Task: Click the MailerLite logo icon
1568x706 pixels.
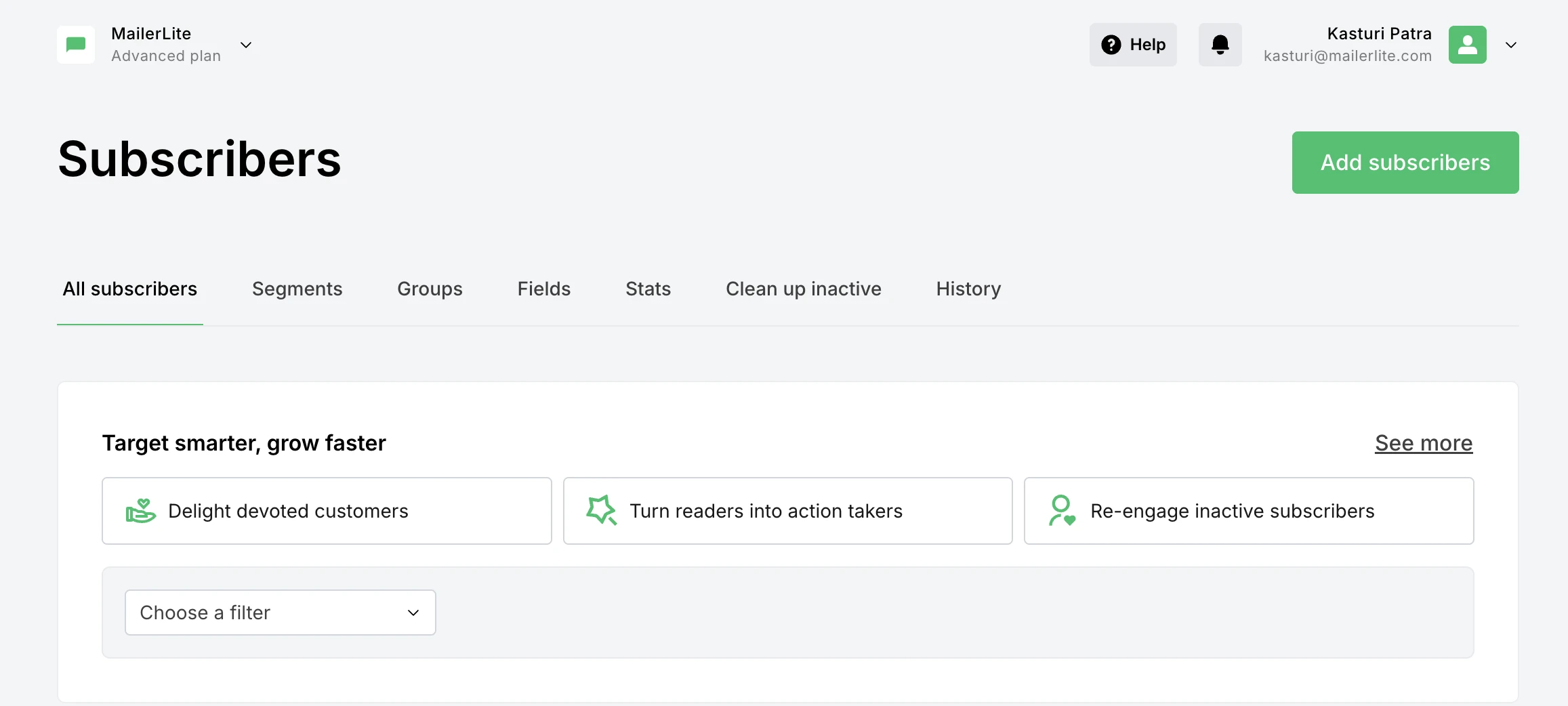Action: pyautogui.click(x=75, y=44)
